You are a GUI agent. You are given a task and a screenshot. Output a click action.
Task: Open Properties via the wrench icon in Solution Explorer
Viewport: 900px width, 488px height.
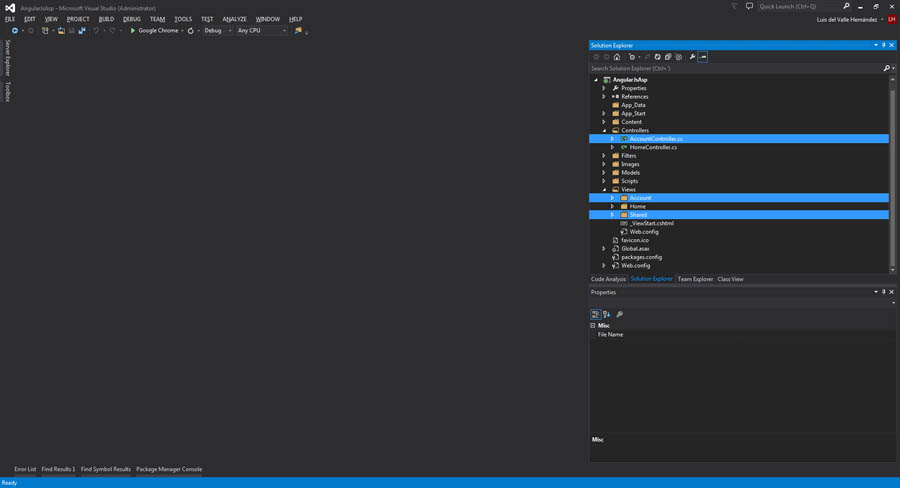pos(692,57)
